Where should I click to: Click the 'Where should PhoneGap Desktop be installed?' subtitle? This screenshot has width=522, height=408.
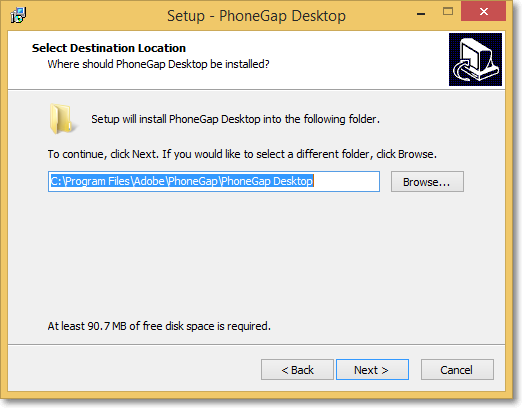pyautogui.click(x=158, y=64)
